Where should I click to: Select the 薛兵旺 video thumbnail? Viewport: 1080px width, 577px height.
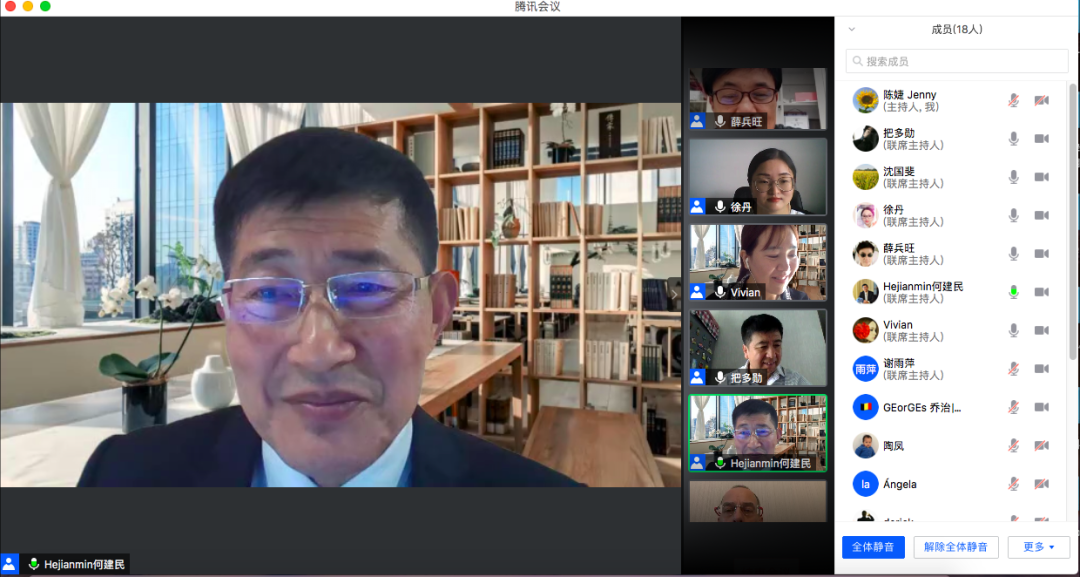pos(757,99)
